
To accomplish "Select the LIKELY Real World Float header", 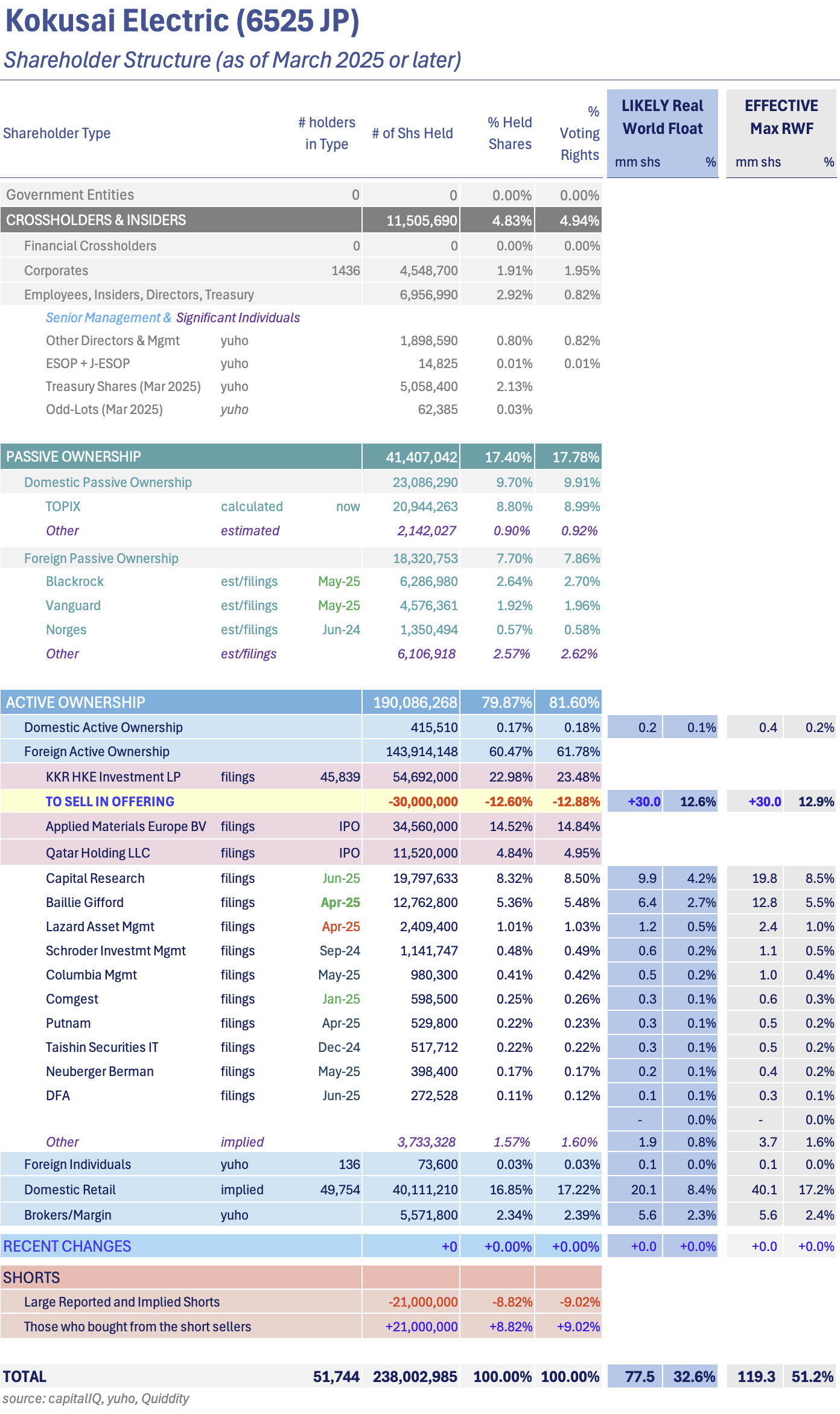I will (x=663, y=117).
